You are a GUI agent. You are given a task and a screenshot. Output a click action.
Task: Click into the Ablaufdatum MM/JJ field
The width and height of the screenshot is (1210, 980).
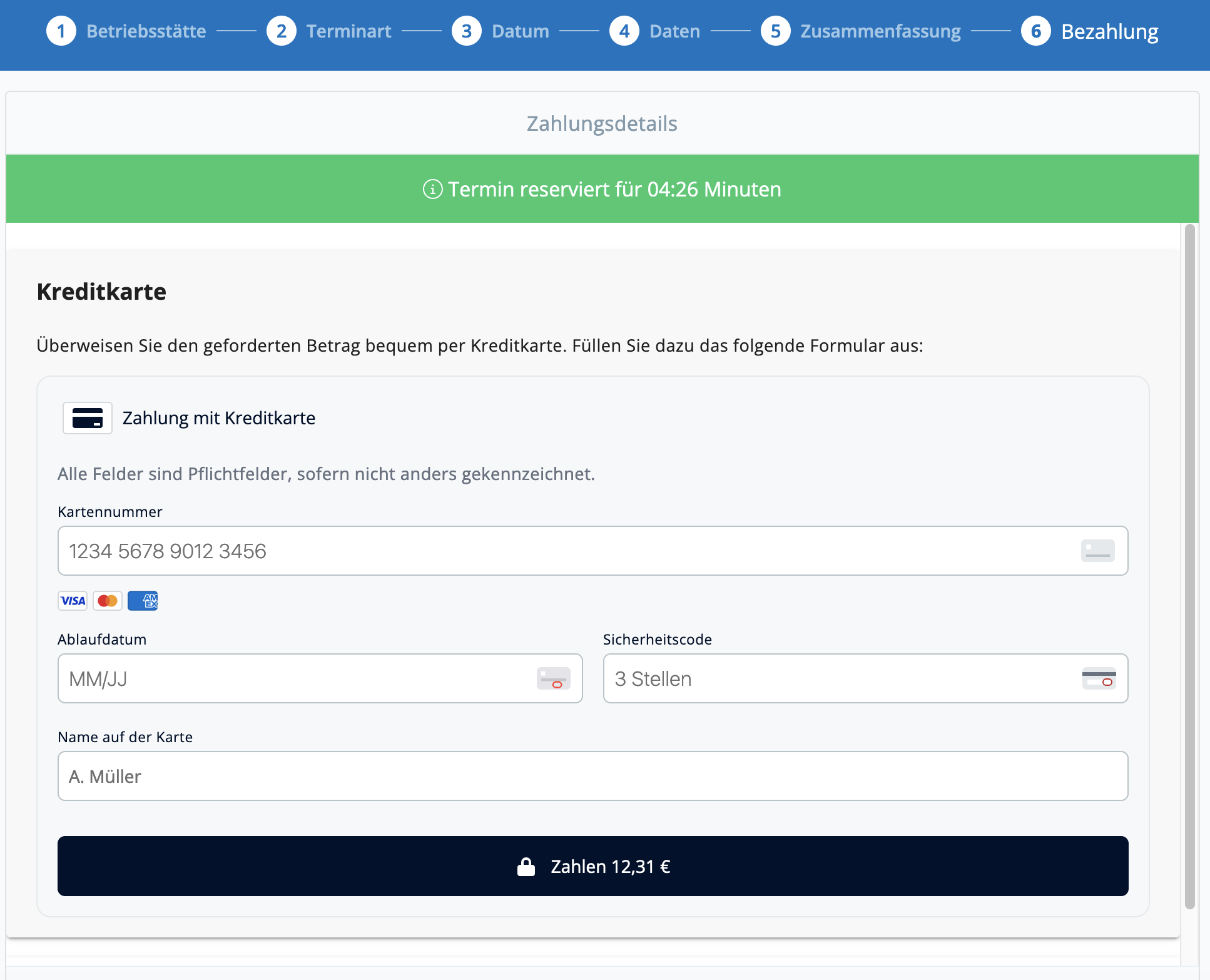click(294, 679)
